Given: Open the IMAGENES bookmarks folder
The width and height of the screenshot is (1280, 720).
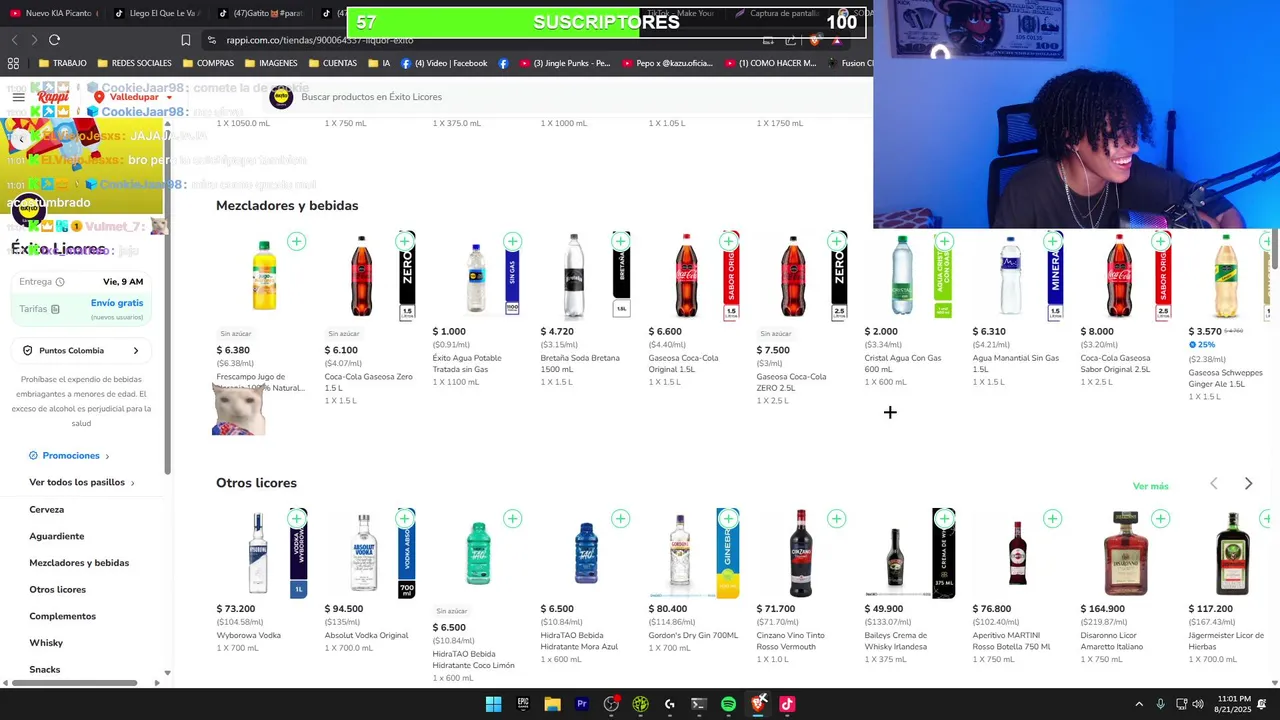Looking at the screenshot, I should 270,63.
